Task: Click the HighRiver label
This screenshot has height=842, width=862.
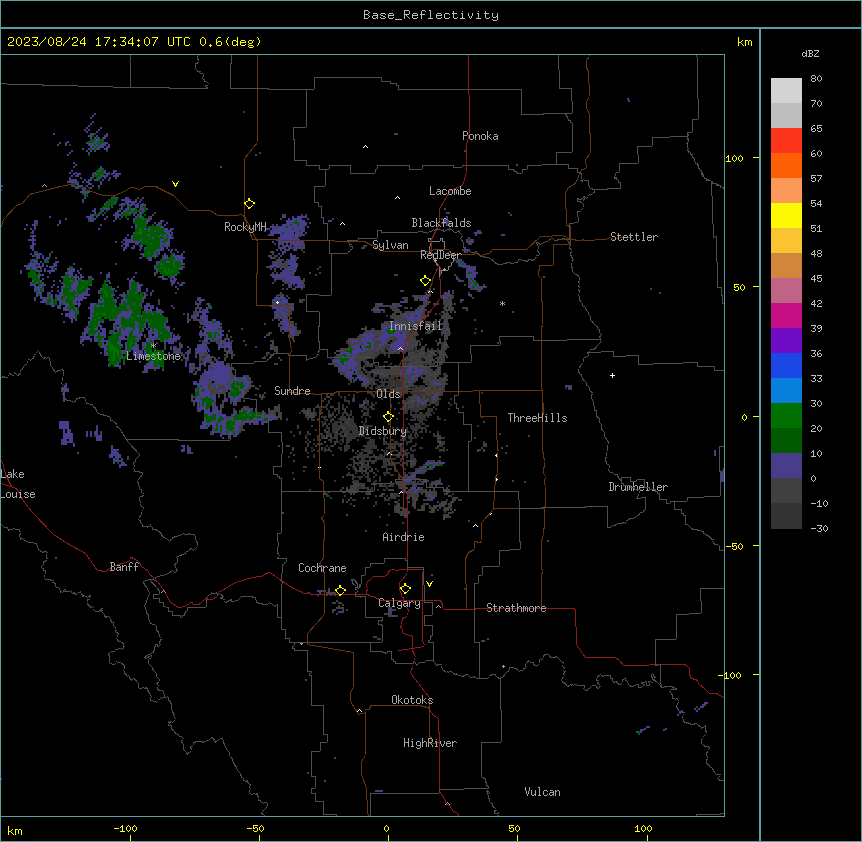Action: coord(430,743)
